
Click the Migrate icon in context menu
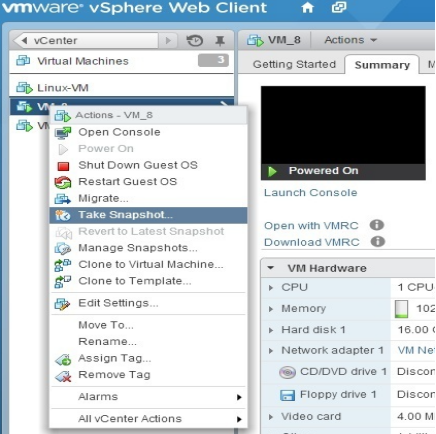click(x=63, y=199)
